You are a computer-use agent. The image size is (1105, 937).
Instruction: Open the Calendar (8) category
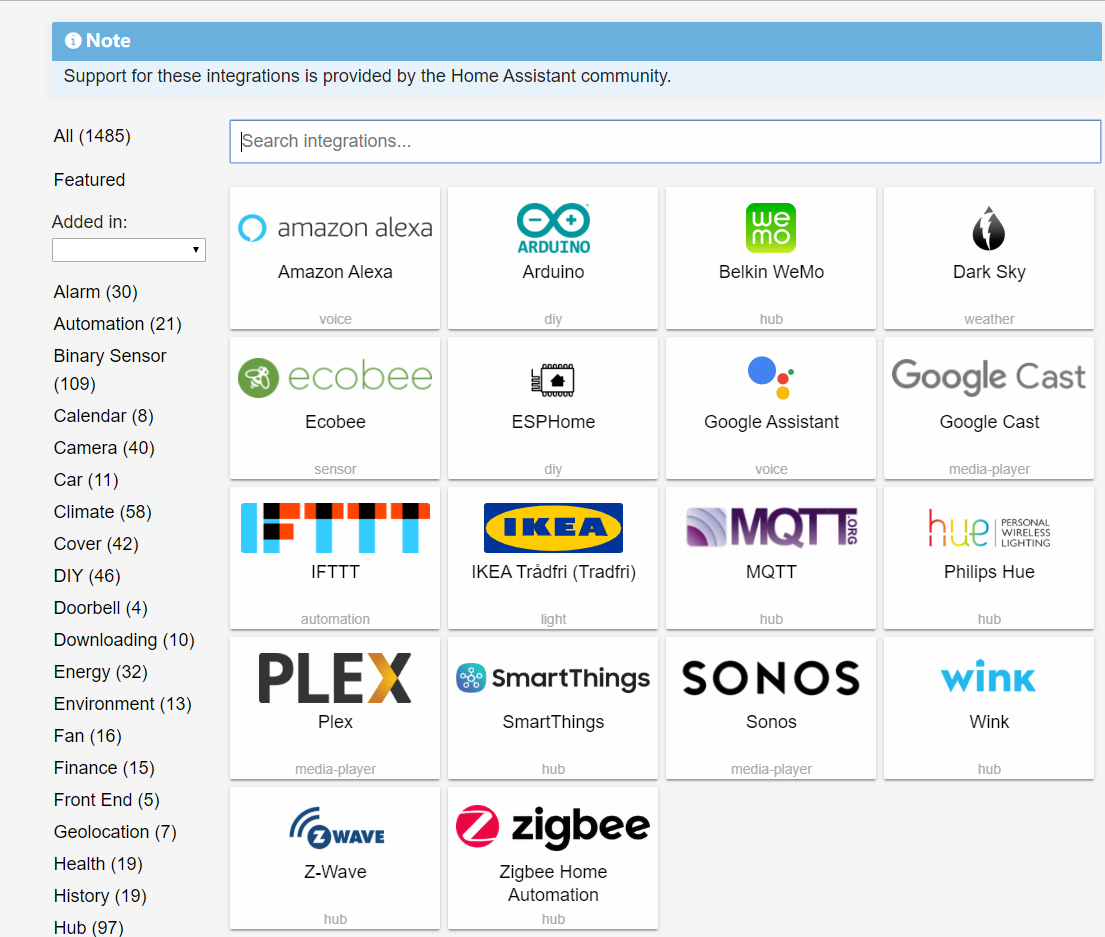[x=104, y=416]
